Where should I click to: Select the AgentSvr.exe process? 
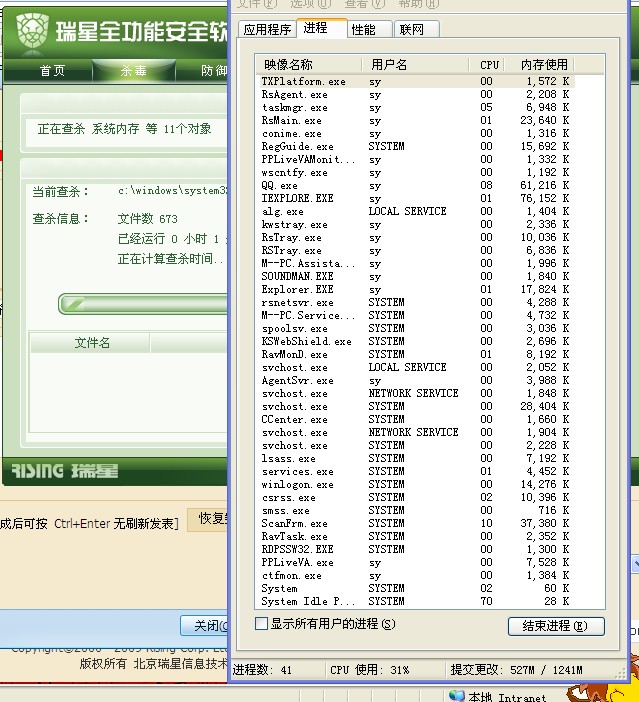(415, 380)
